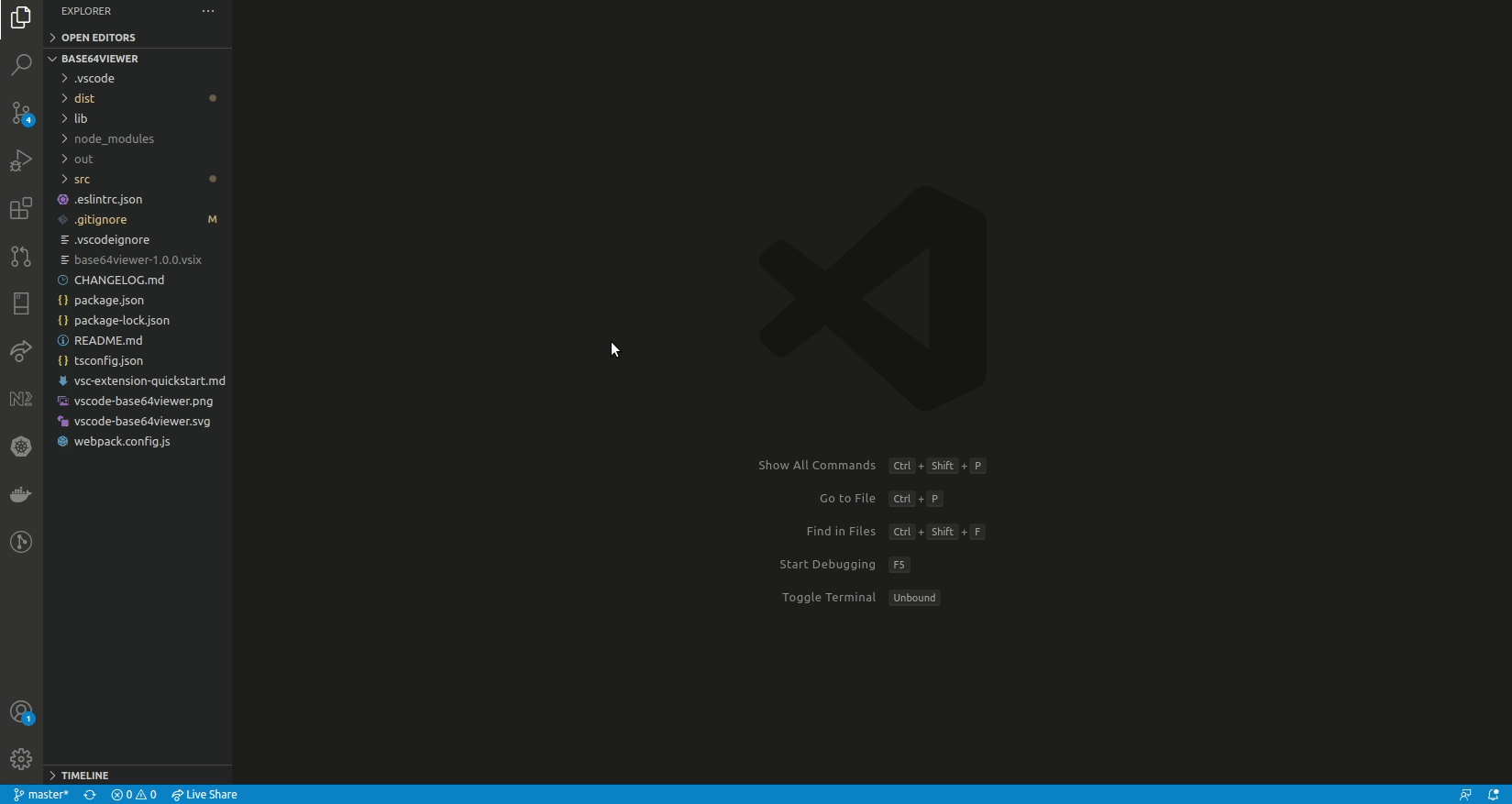Open the Docker view
The image size is (1512, 804).
click(21, 494)
